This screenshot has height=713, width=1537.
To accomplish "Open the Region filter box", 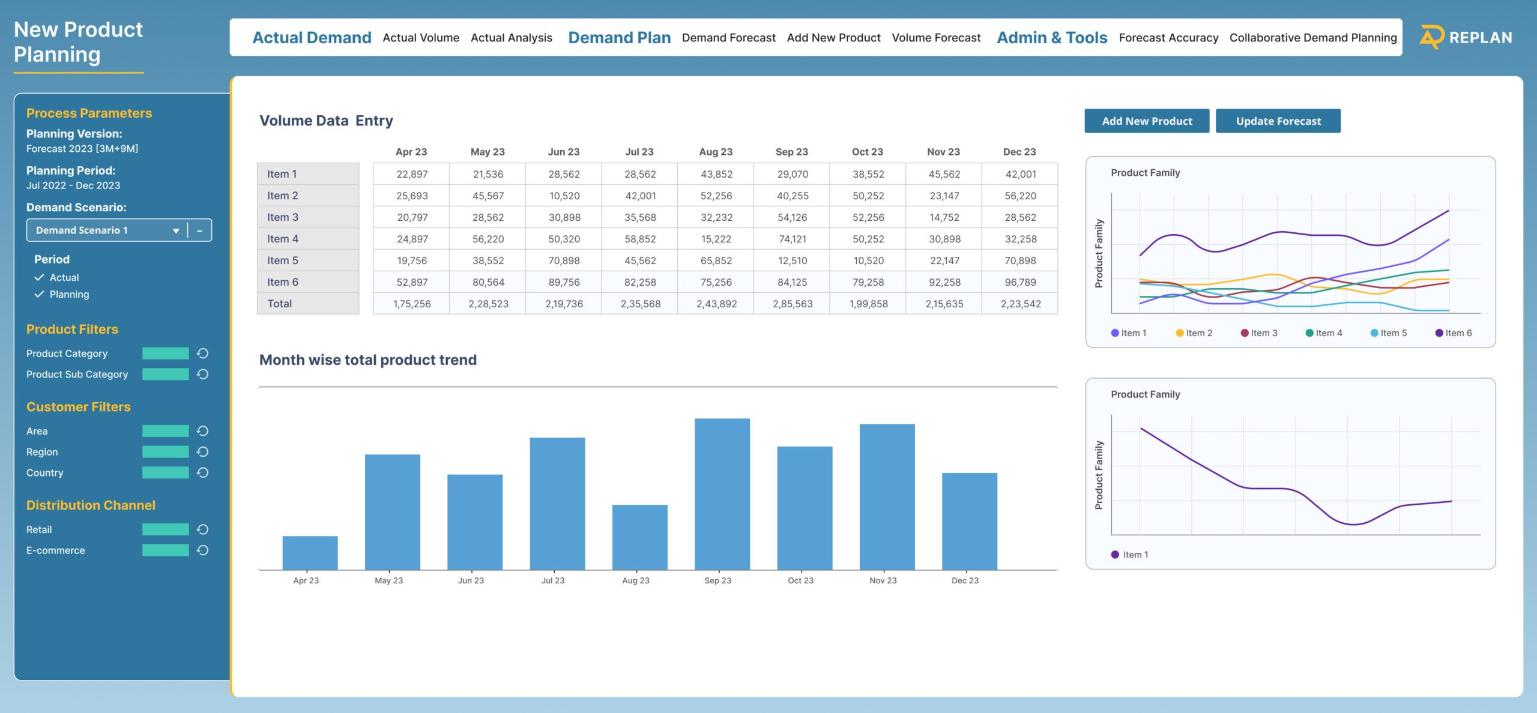I will [165, 452].
